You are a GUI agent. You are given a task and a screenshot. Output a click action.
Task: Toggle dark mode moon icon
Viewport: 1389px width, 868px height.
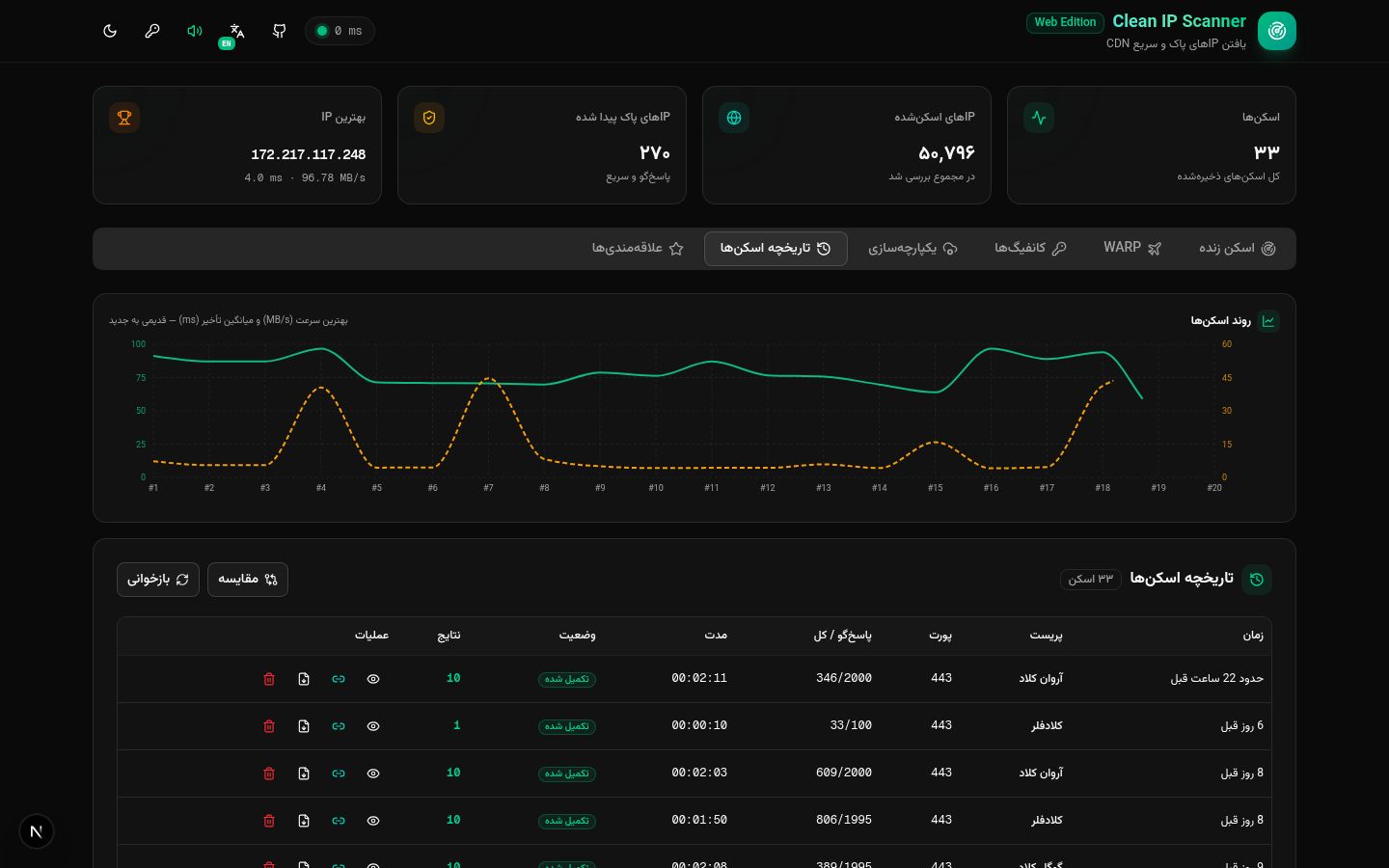[x=110, y=31]
